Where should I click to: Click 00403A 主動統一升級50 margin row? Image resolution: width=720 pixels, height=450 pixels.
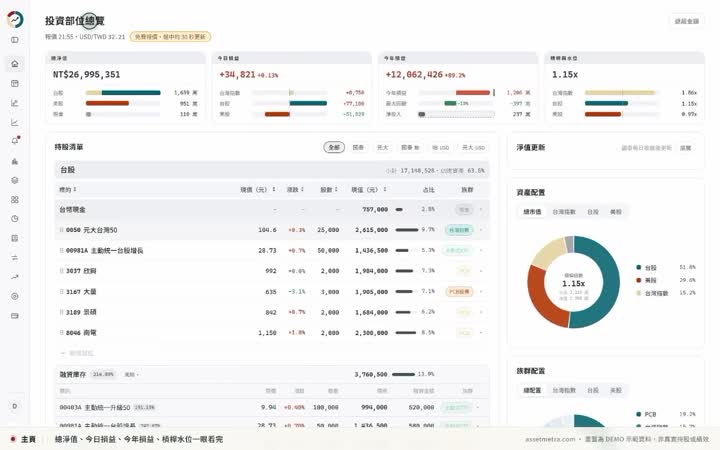272,407
